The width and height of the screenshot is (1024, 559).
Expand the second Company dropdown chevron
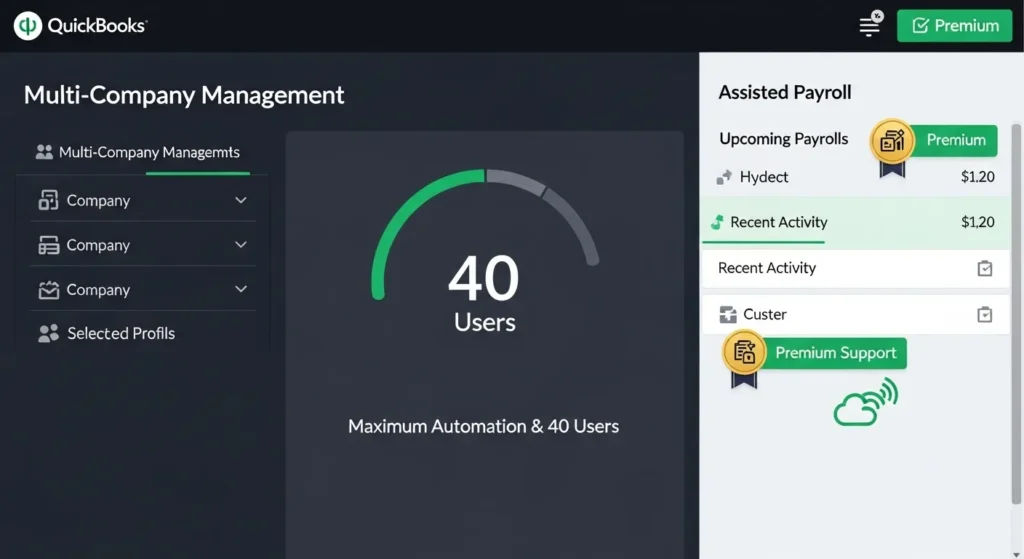click(x=240, y=245)
